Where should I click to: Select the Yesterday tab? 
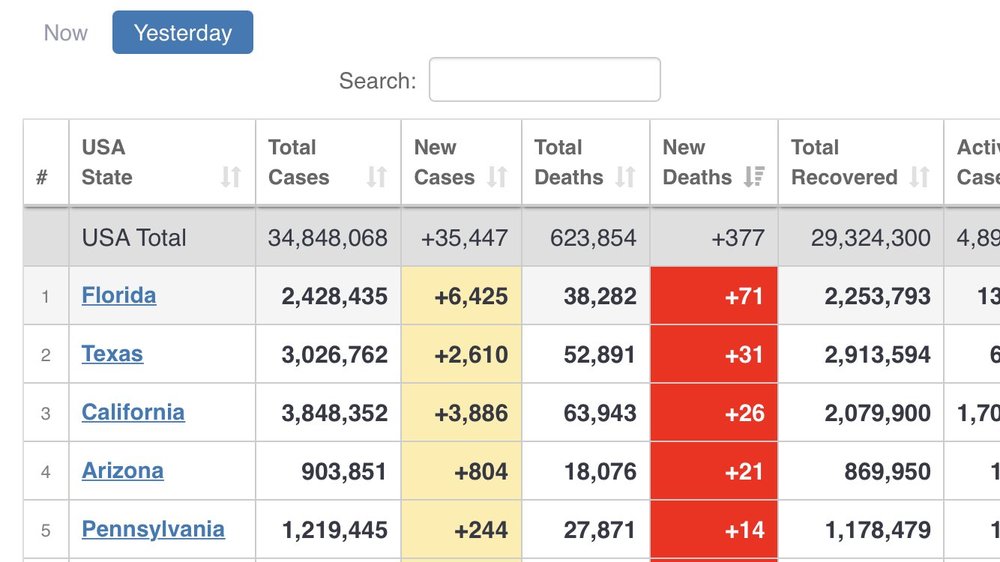pyautogui.click(x=182, y=33)
